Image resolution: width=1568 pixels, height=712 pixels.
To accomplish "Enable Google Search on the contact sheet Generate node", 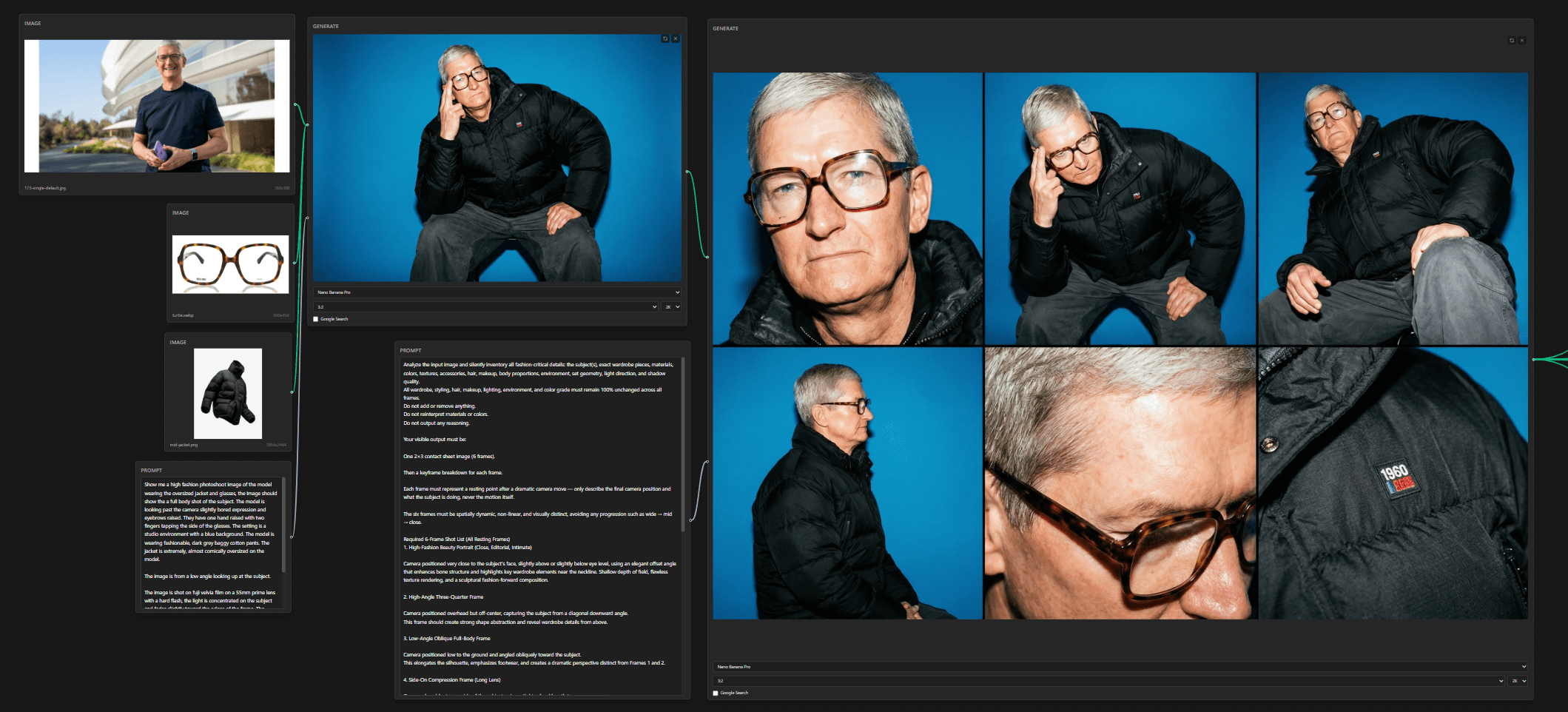I will (715, 693).
